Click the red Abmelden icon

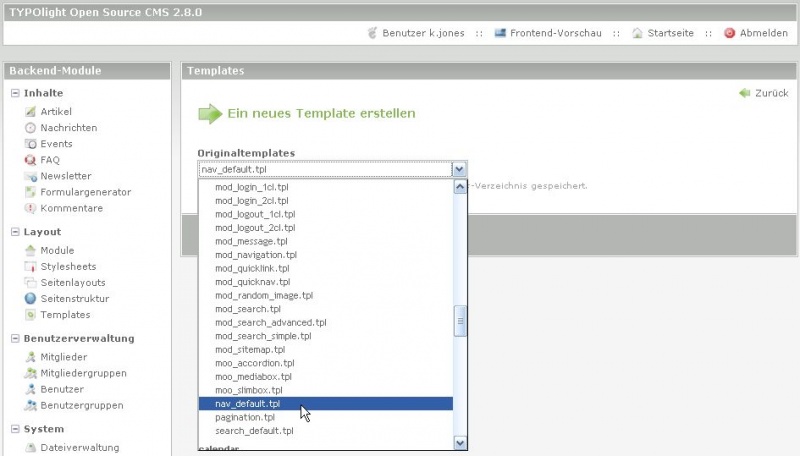click(730, 33)
